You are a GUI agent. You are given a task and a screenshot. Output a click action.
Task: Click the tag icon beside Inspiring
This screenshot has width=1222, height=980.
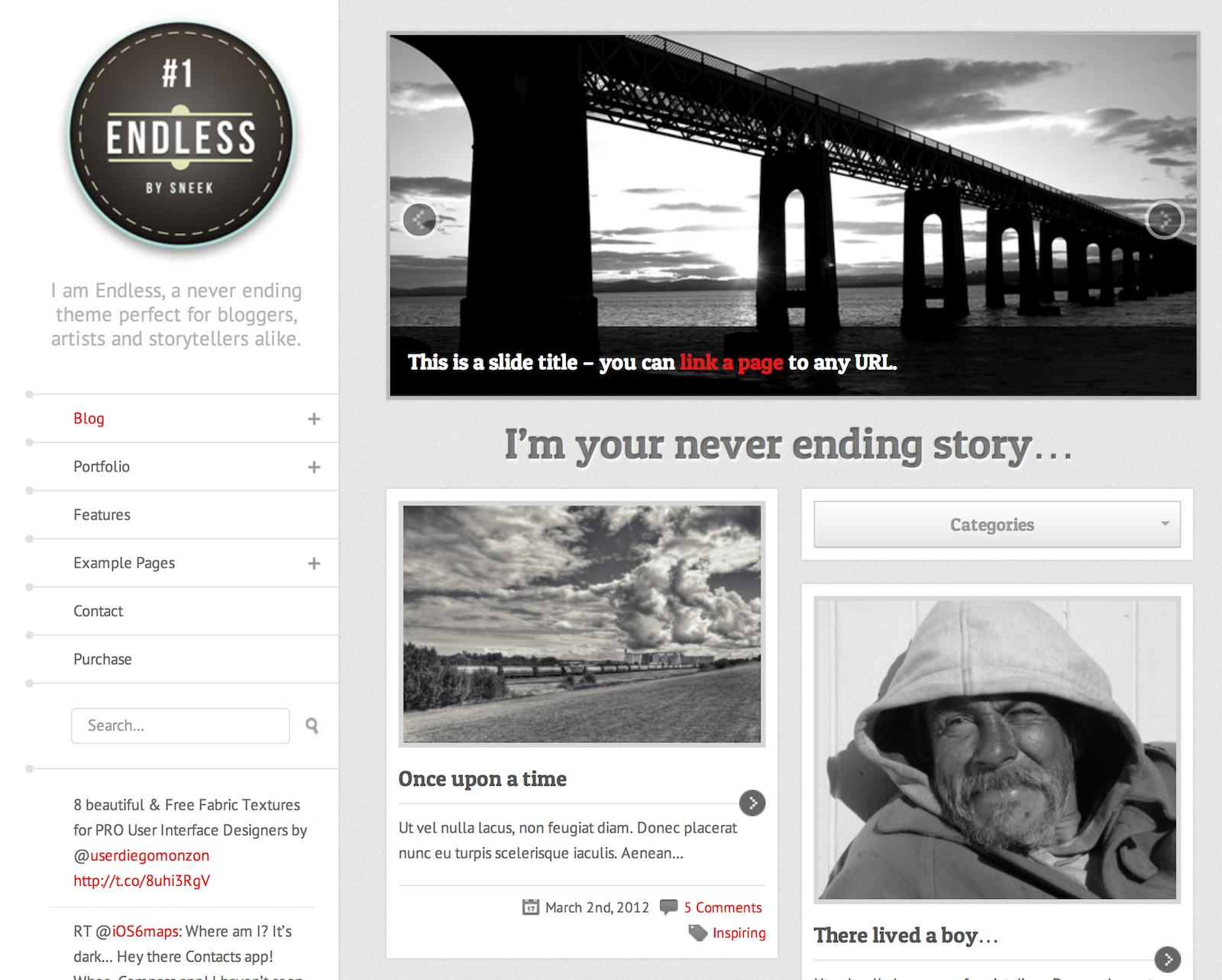[697, 933]
